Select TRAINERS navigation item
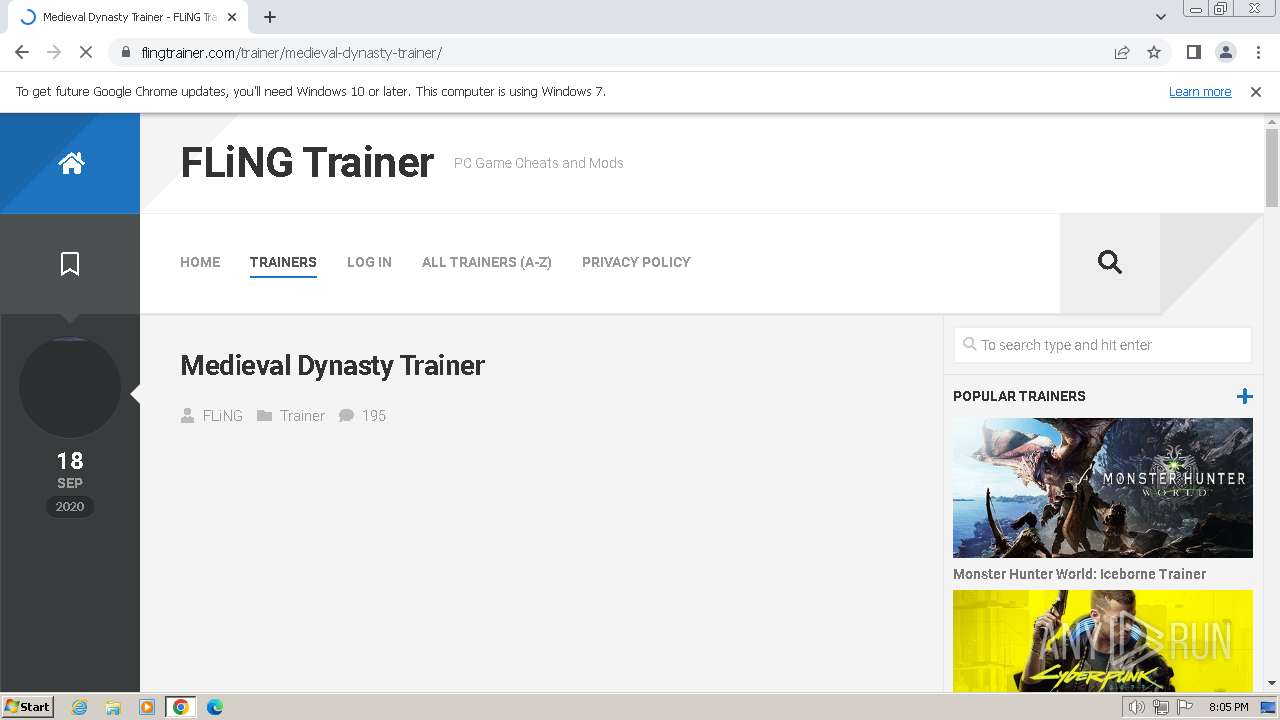Image resolution: width=1280 pixels, height=720 pixels. coord(283,262)
